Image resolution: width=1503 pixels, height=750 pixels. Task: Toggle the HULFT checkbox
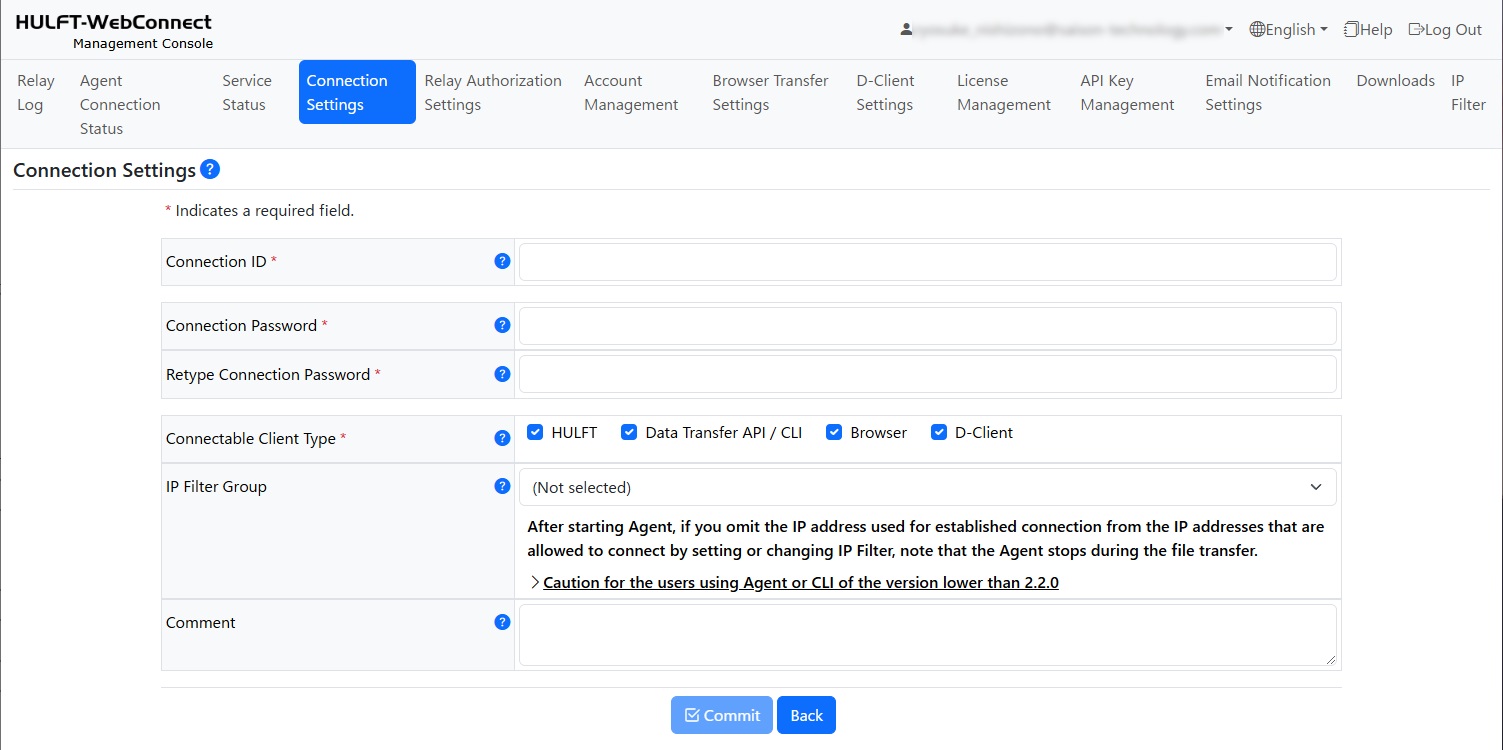click(x=535, y=432)
